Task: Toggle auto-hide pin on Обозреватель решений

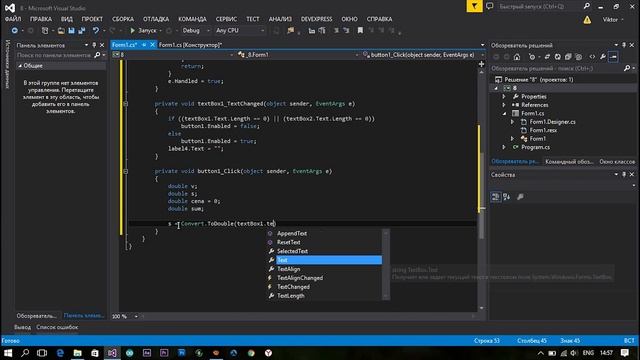Action: click(x=624, y=45)
